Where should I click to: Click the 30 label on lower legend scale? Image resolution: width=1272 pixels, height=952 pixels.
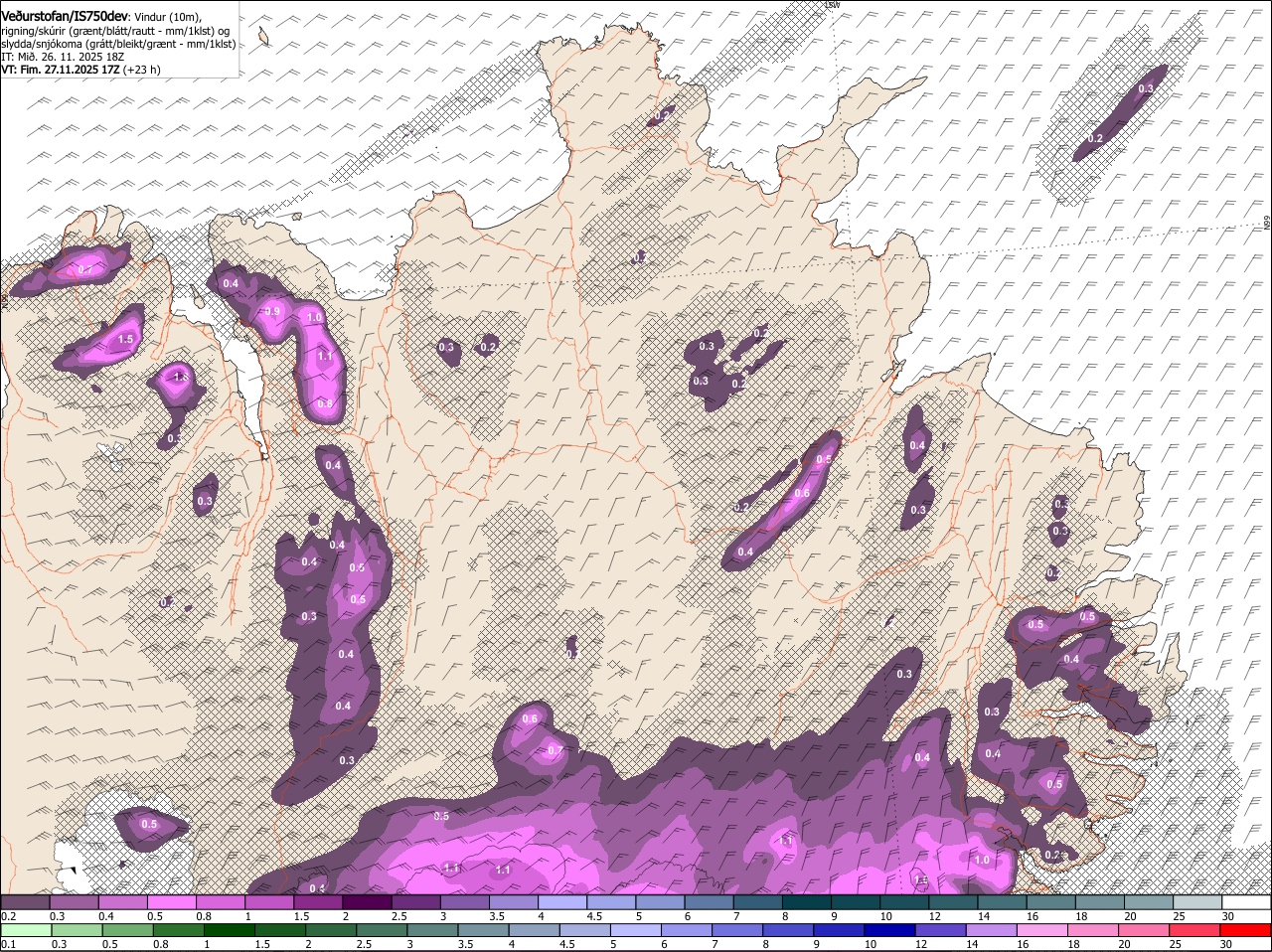coord(1226,944)
